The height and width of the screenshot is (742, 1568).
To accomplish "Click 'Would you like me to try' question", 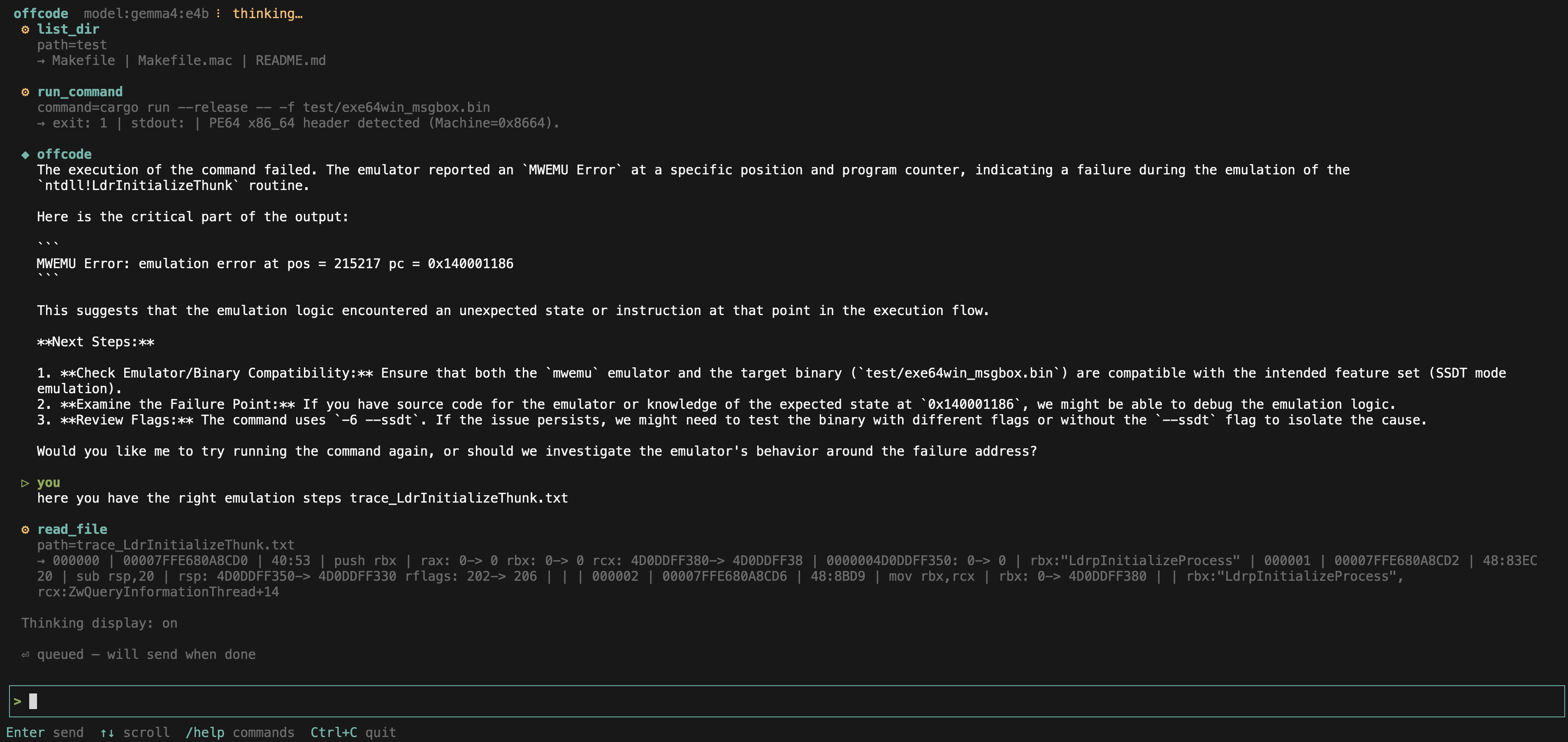I will [536, 451].
